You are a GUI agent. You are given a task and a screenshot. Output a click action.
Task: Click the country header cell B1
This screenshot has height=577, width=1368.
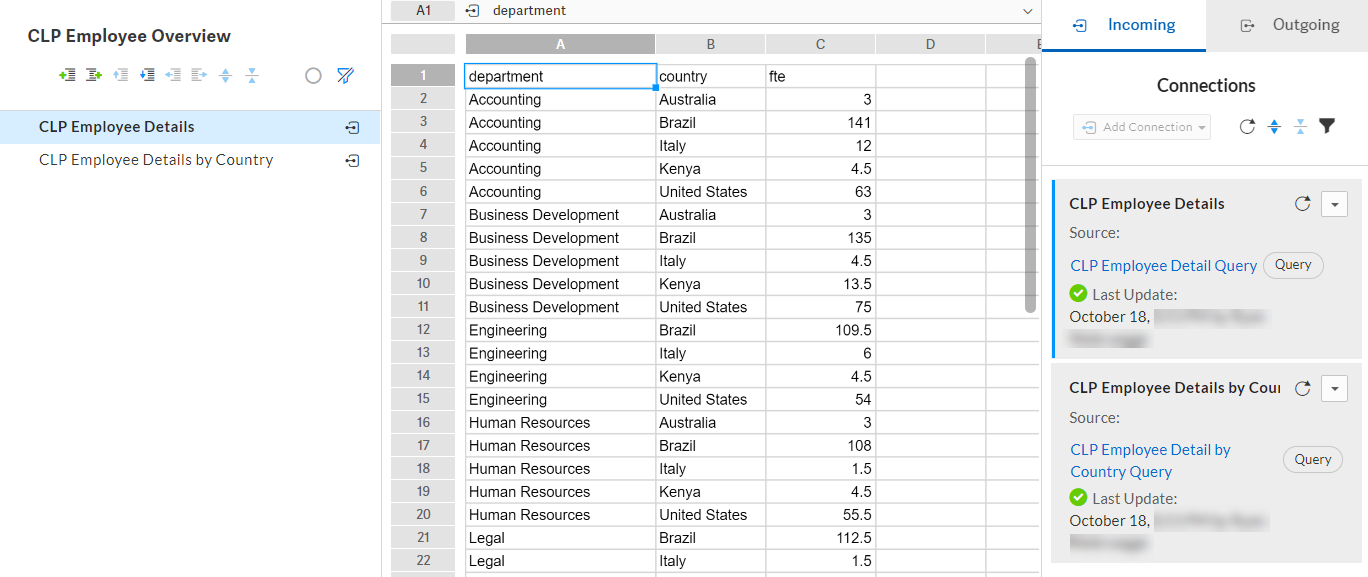coord(711,76)
